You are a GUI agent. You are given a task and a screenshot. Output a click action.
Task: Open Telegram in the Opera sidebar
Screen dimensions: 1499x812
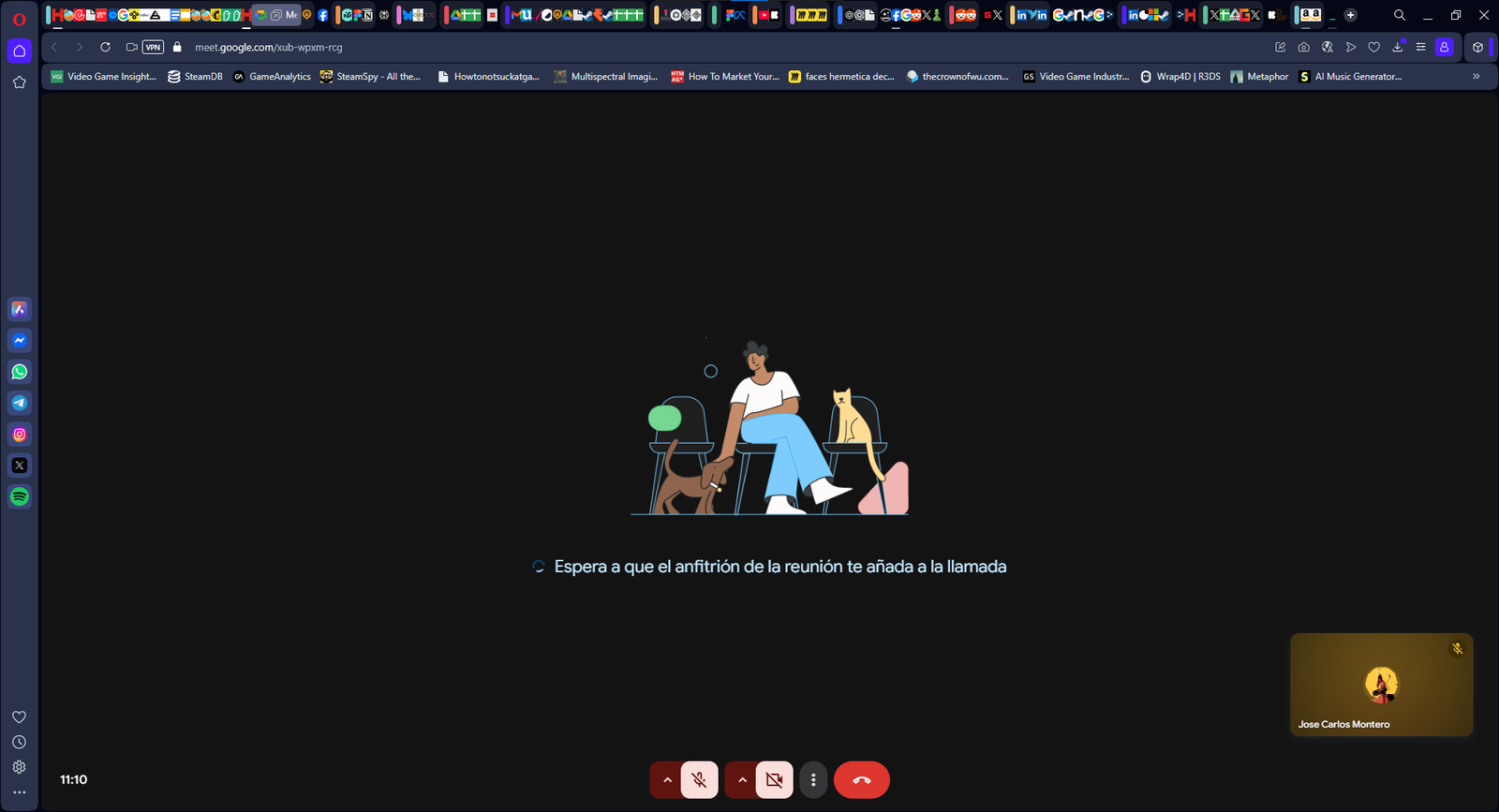point(20,403)
